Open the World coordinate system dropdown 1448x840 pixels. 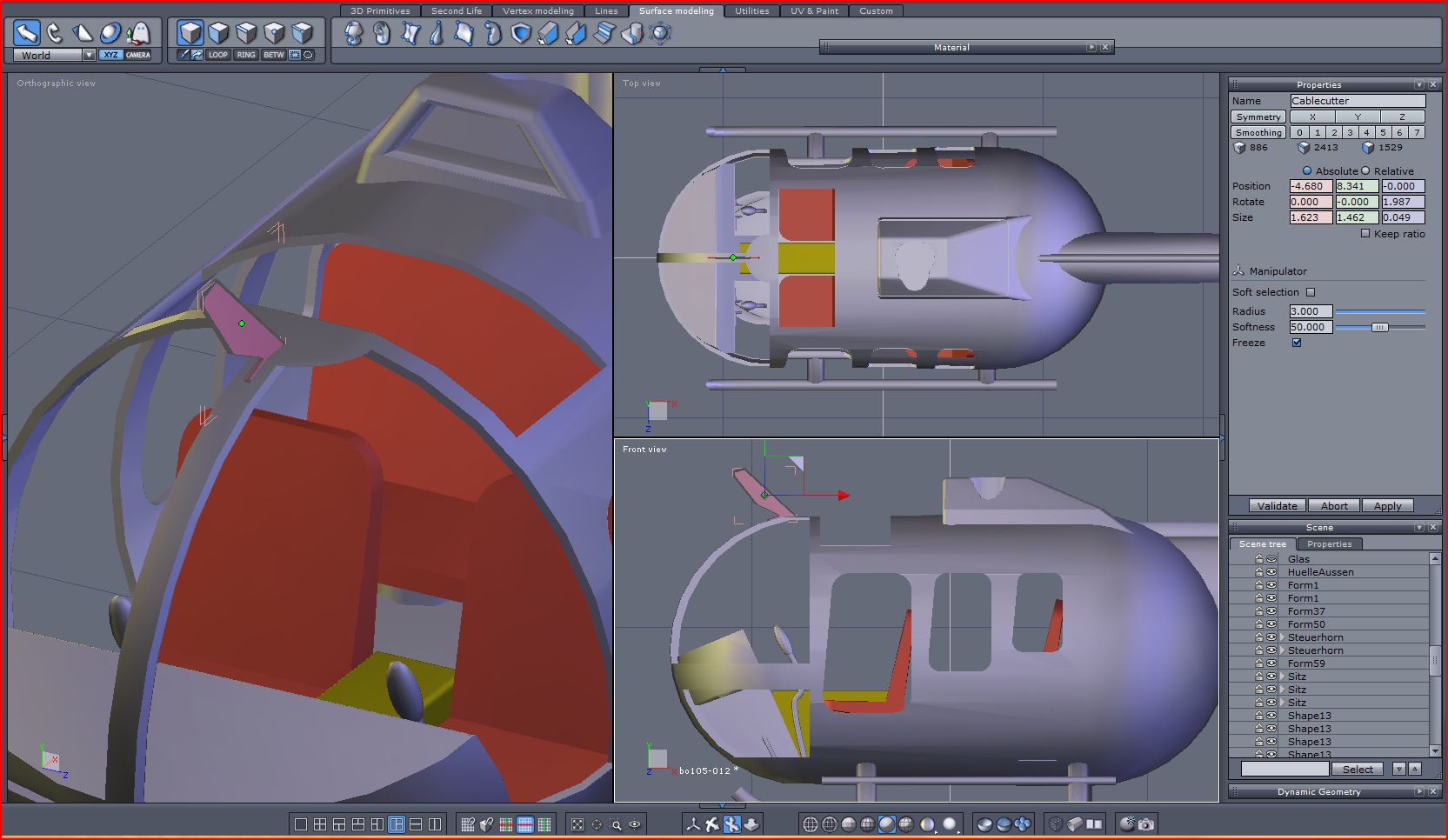(89, 55)
